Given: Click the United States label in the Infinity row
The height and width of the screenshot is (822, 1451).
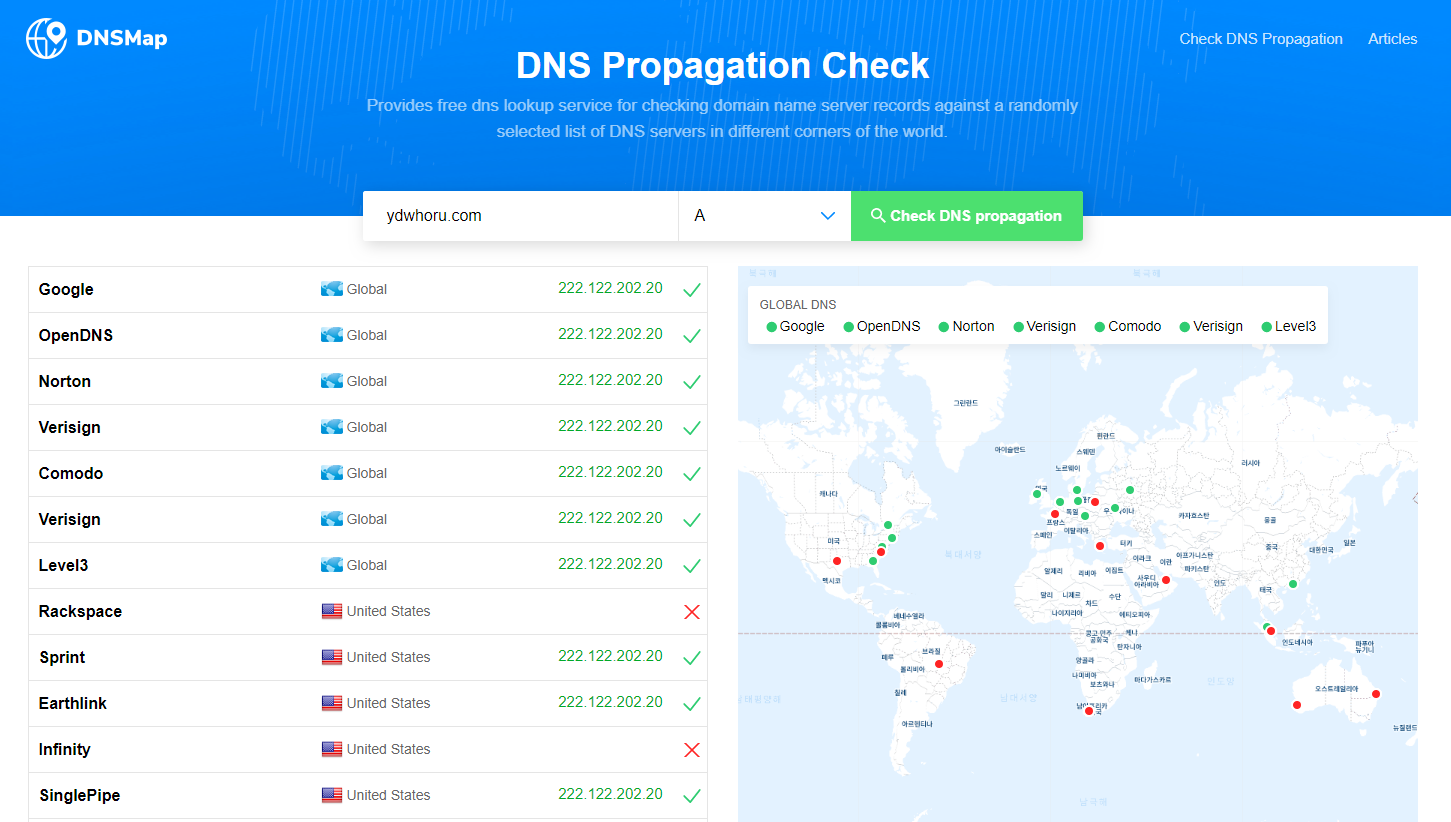Looking at the screenshot, I should (389, 749).
